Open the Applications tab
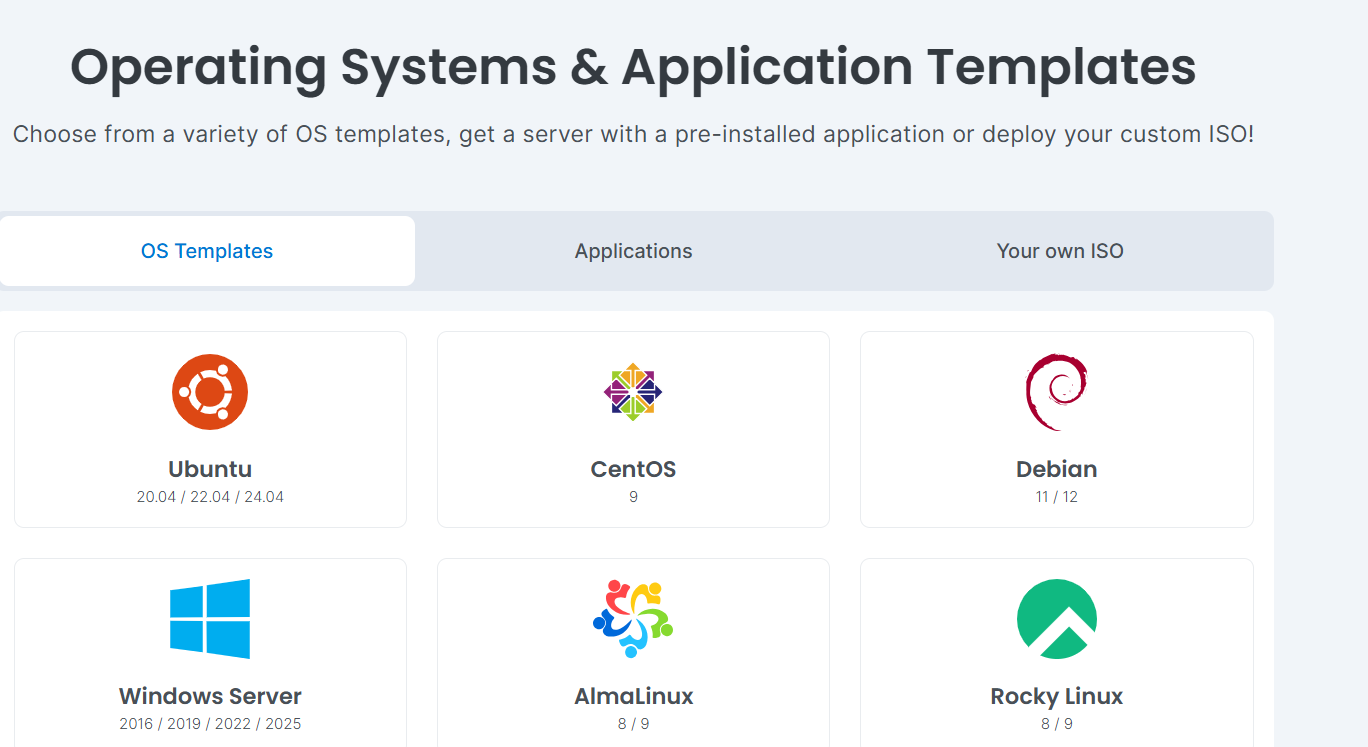Screen dimensions: 1368x747 (x=633, y=251)
